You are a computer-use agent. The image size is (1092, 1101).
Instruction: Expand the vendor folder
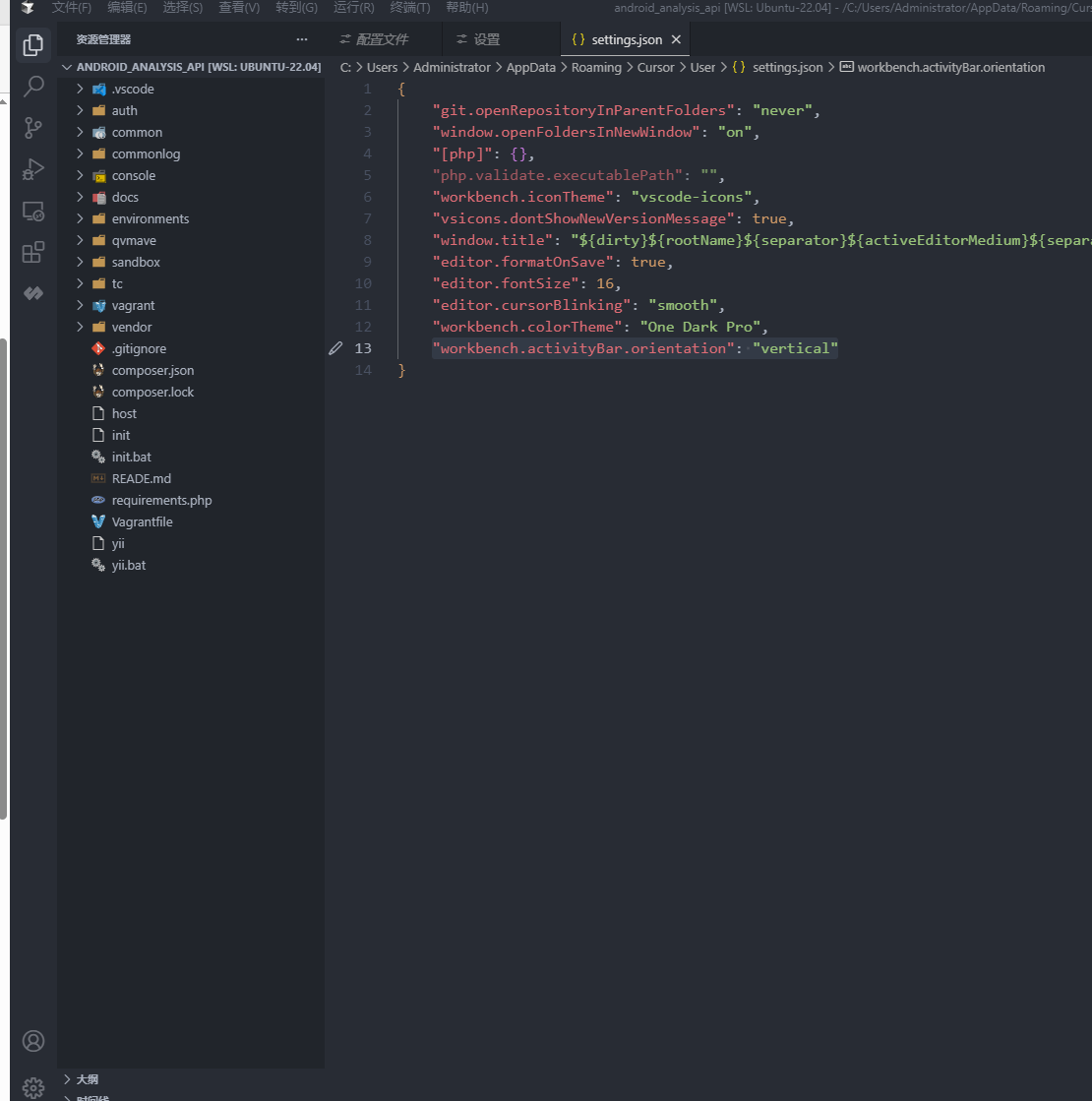(x=132, y=327)
